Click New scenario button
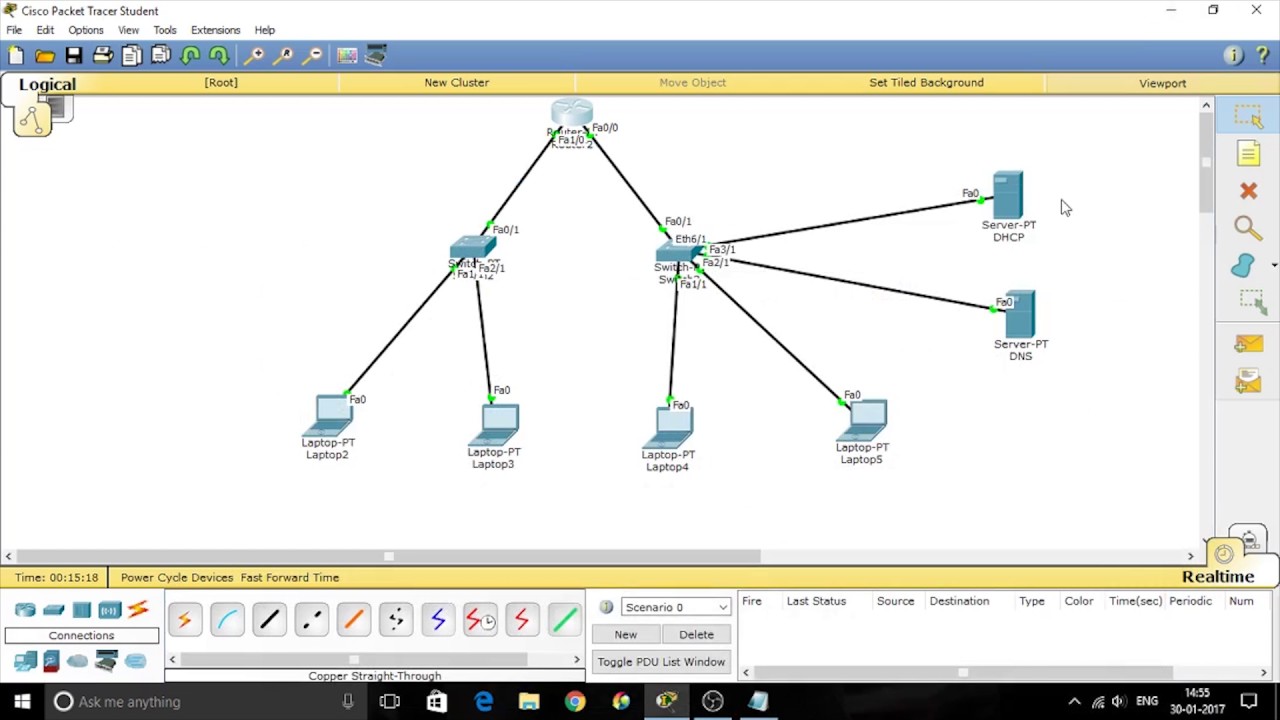The width and height of the screenshot is (1280, 720). 626,635
